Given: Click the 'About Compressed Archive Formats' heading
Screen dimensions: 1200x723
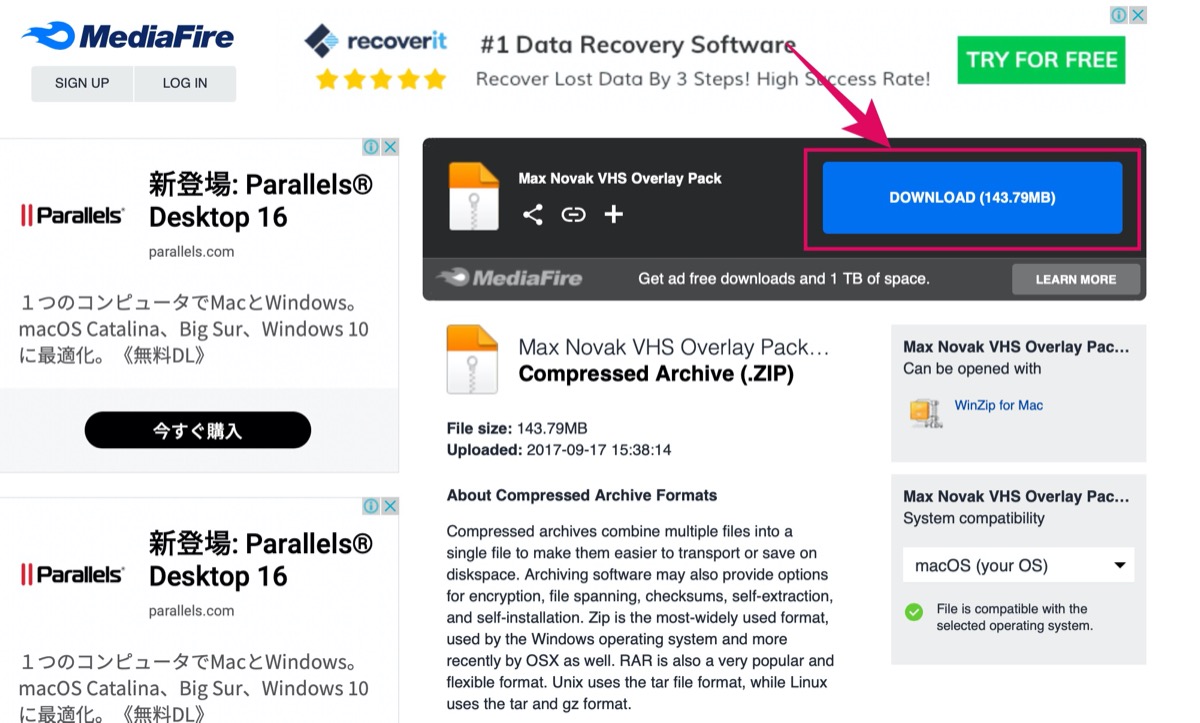Looking at the screenshot, I should pos(582,495).
